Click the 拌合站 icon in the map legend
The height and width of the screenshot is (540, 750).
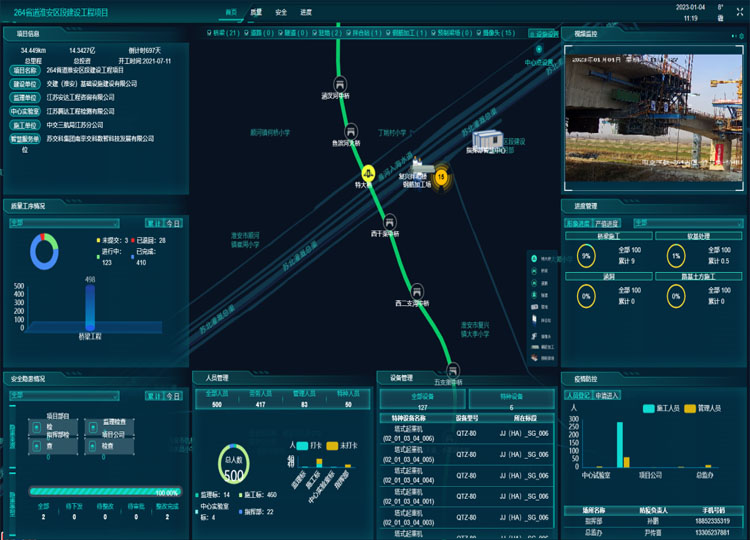coord(534,320)
